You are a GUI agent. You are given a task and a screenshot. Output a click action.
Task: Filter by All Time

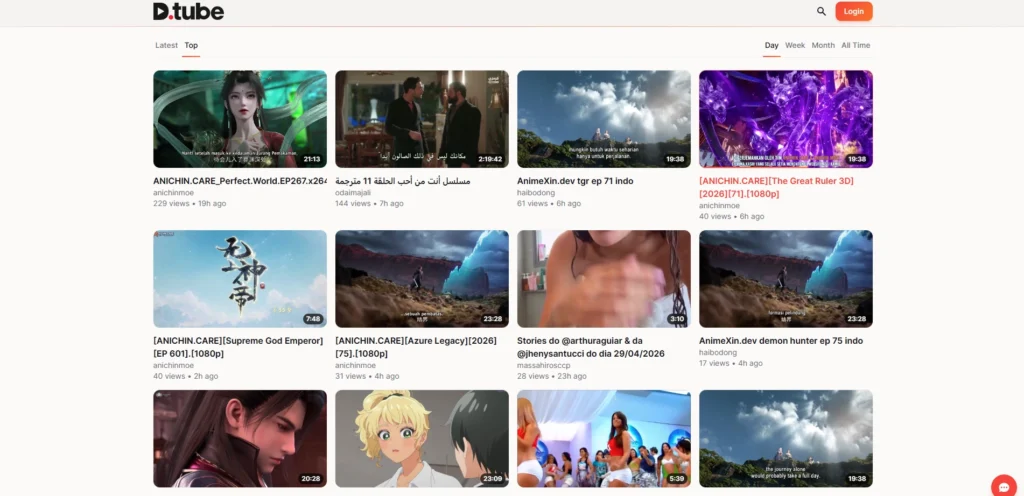(856, 46)
